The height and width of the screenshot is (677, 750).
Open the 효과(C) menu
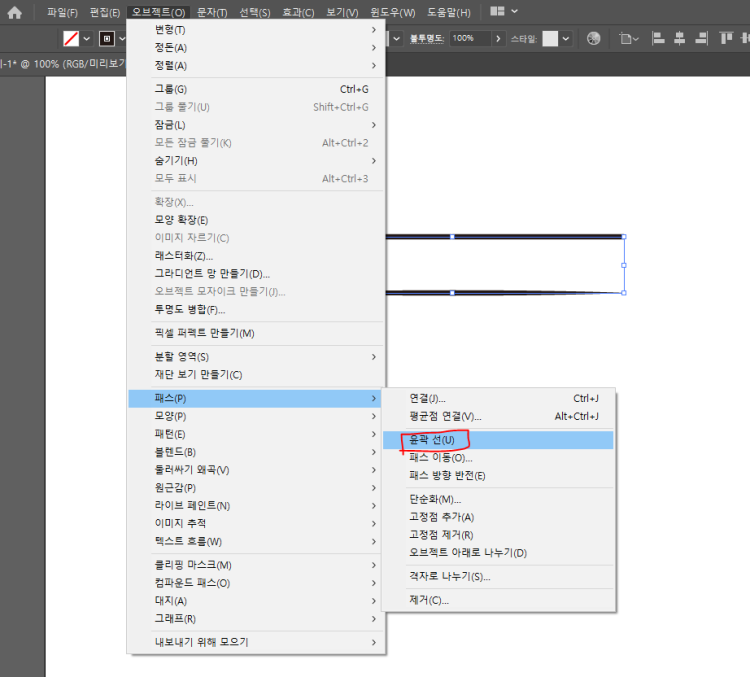pos(298,12)
